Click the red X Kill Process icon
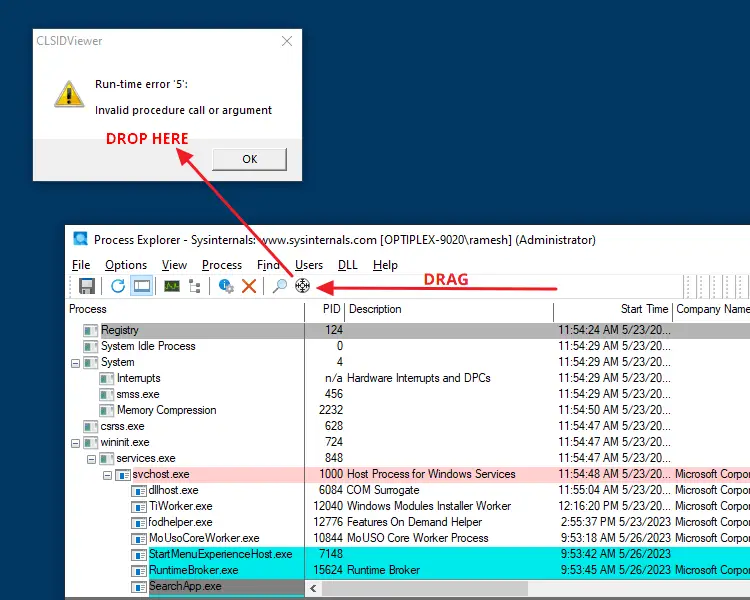The height and width of the screenshot is (600, 750). (x=249, y=286)
